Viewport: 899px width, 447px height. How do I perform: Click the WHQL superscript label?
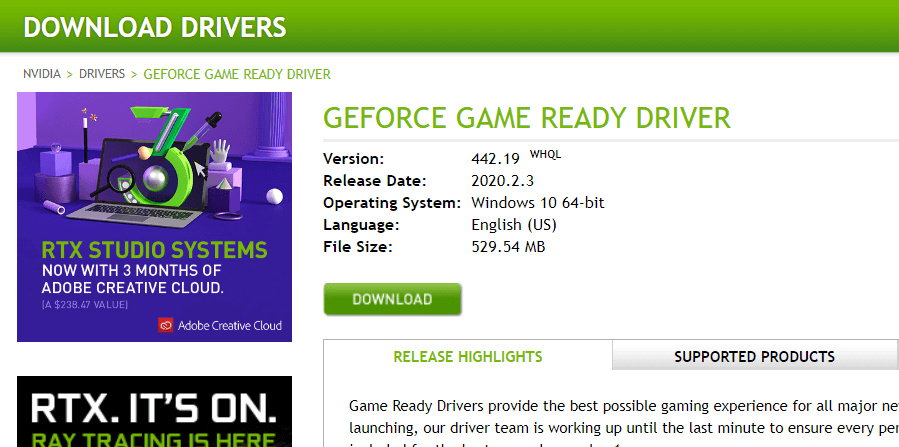coord(545,154)
